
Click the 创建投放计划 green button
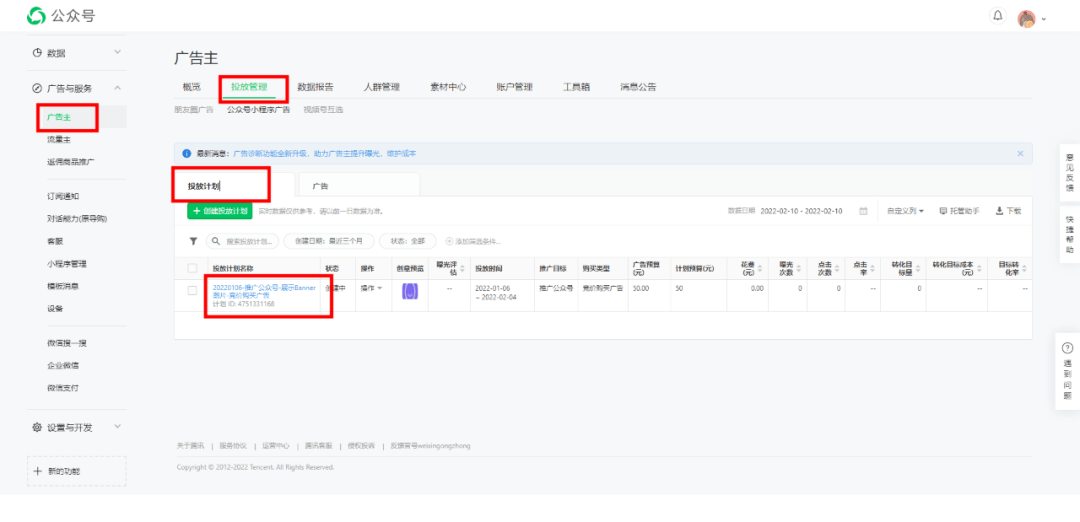[220, 211]
